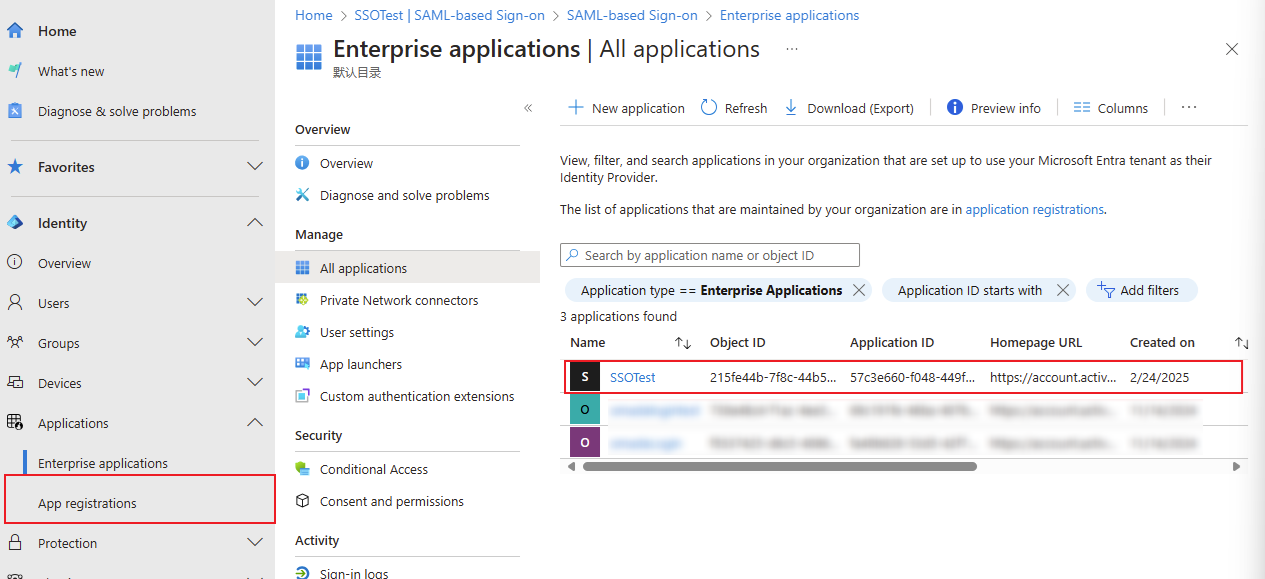Click the New application button
This screenshot has height=579, width=1265.
point(626,108)
